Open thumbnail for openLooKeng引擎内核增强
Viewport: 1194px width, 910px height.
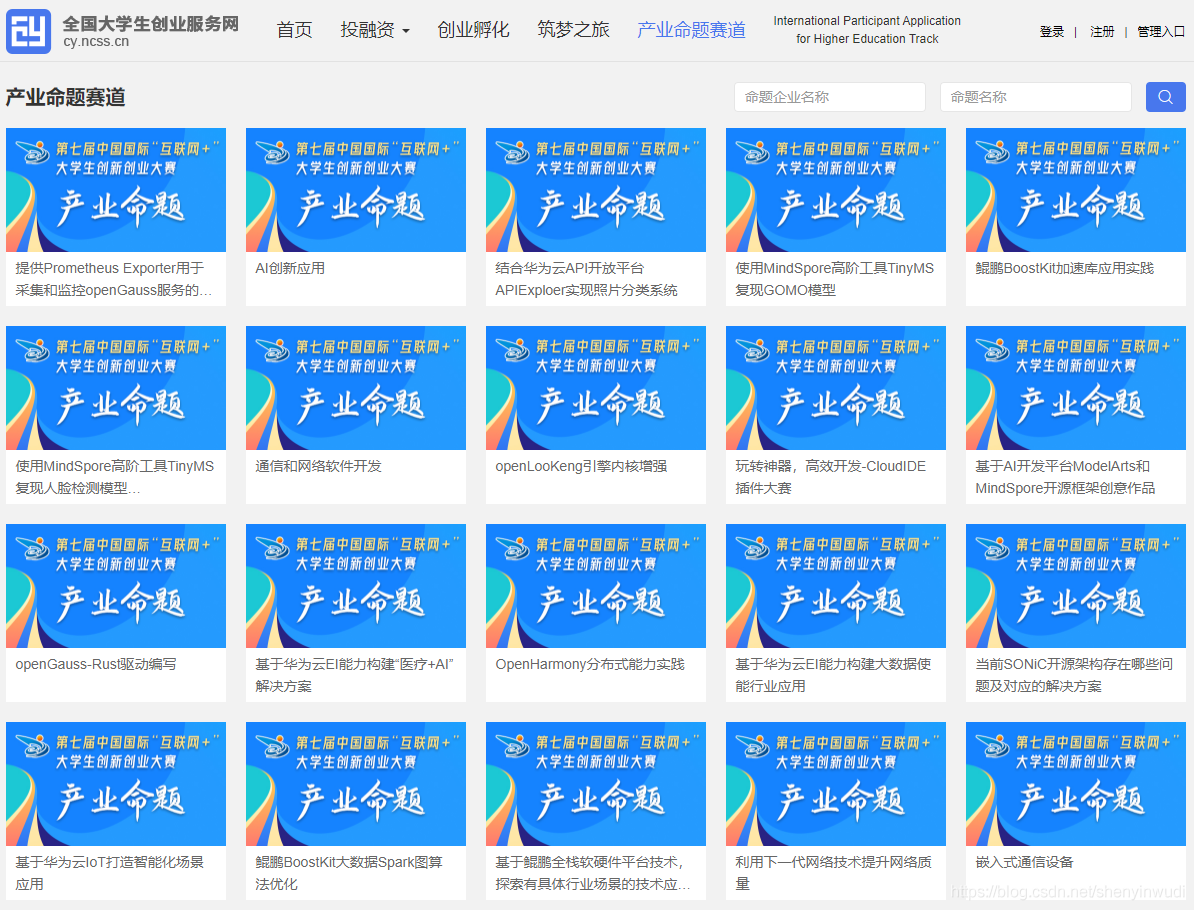point(595,388)
